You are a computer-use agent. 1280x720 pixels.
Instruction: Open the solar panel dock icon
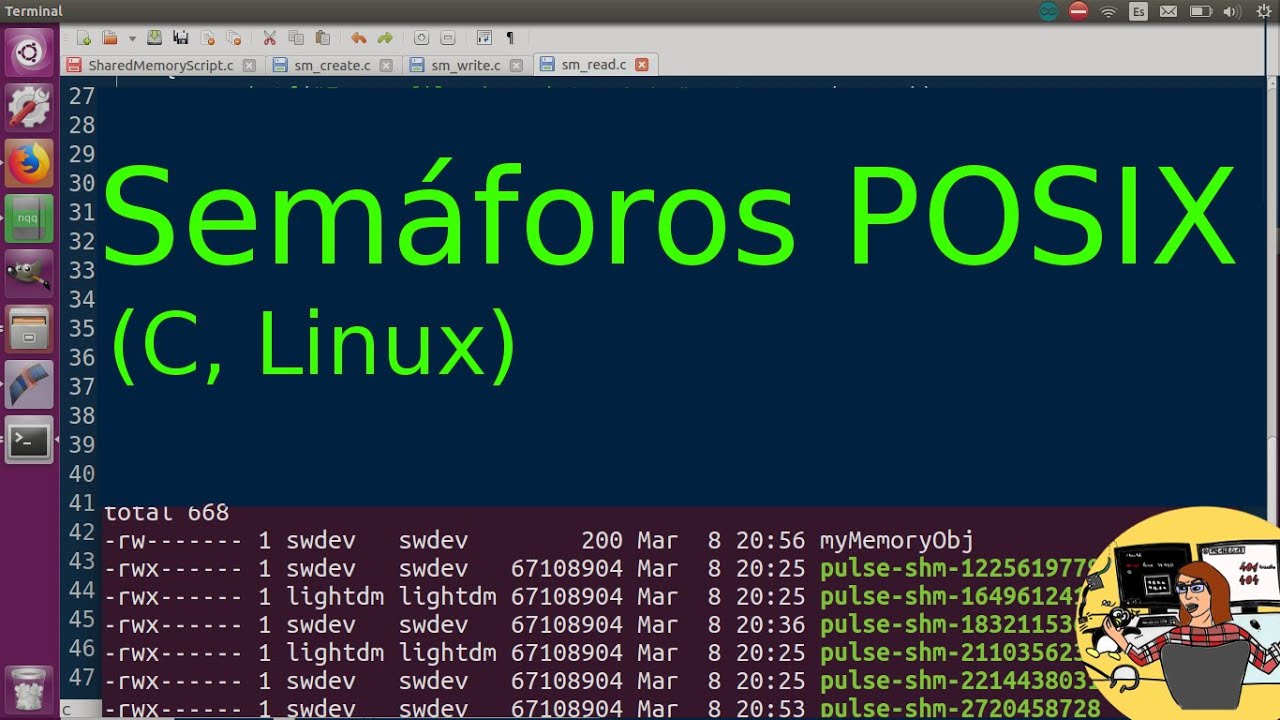tap(29, 384)
